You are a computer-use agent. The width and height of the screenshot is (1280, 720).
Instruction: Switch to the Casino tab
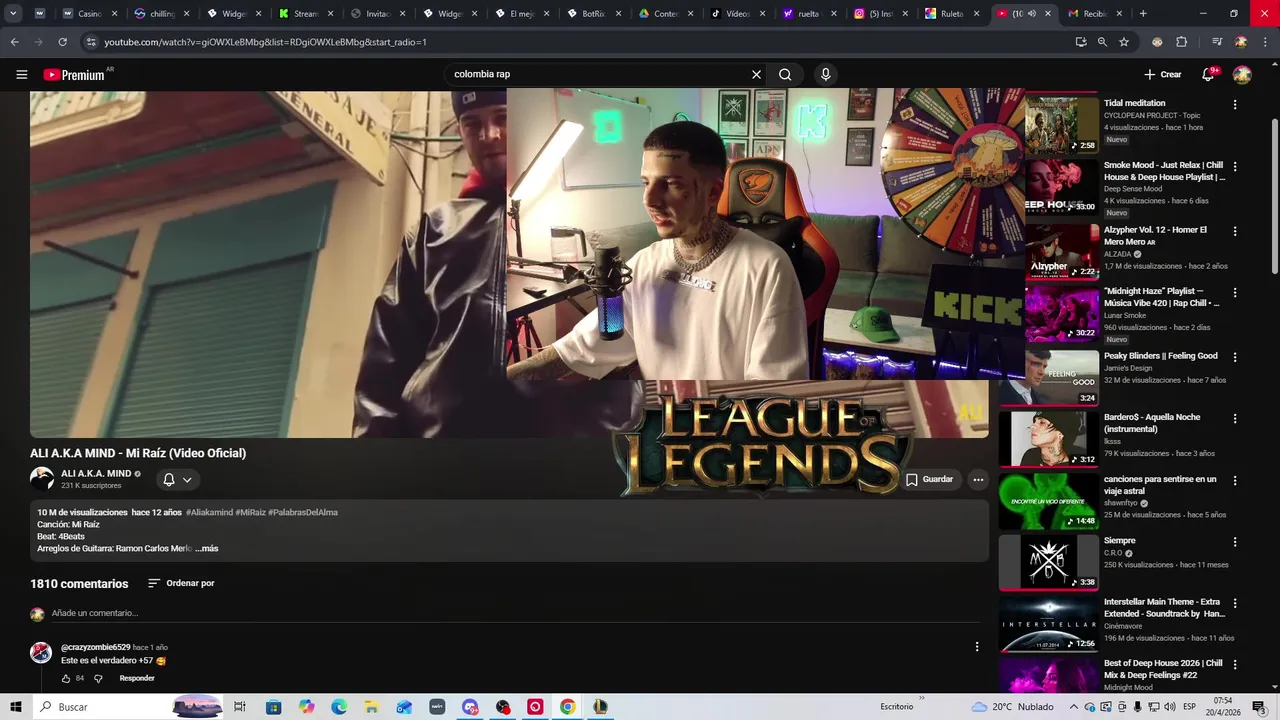tap(89, 14)
